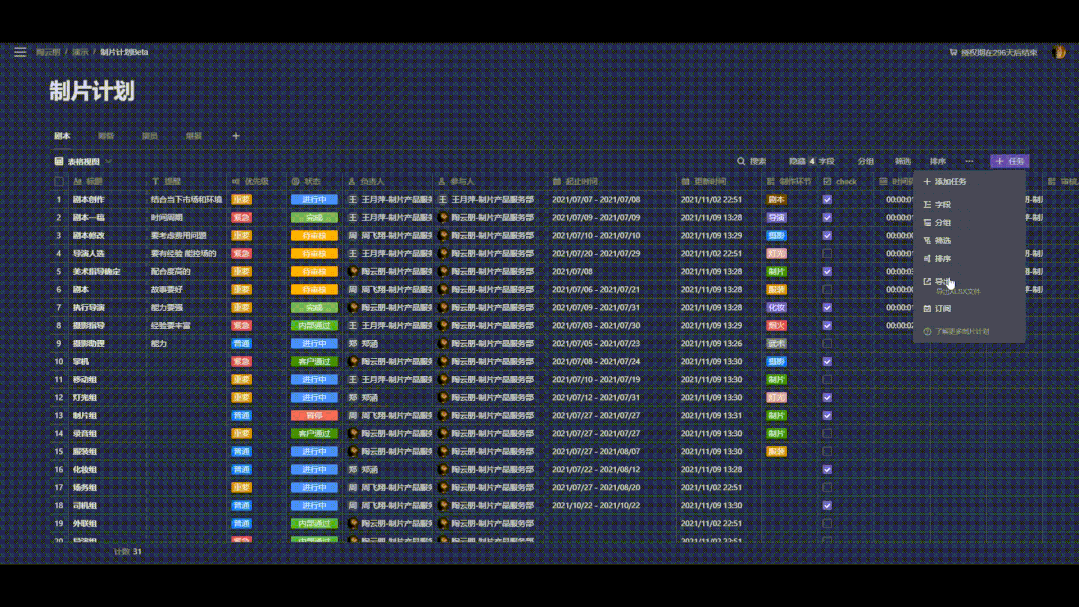The width and height of the screenshot is (1079, 607).
Task: Click the purple + 任务 button
Action: pyautogui.click(x=1009, y=161)
